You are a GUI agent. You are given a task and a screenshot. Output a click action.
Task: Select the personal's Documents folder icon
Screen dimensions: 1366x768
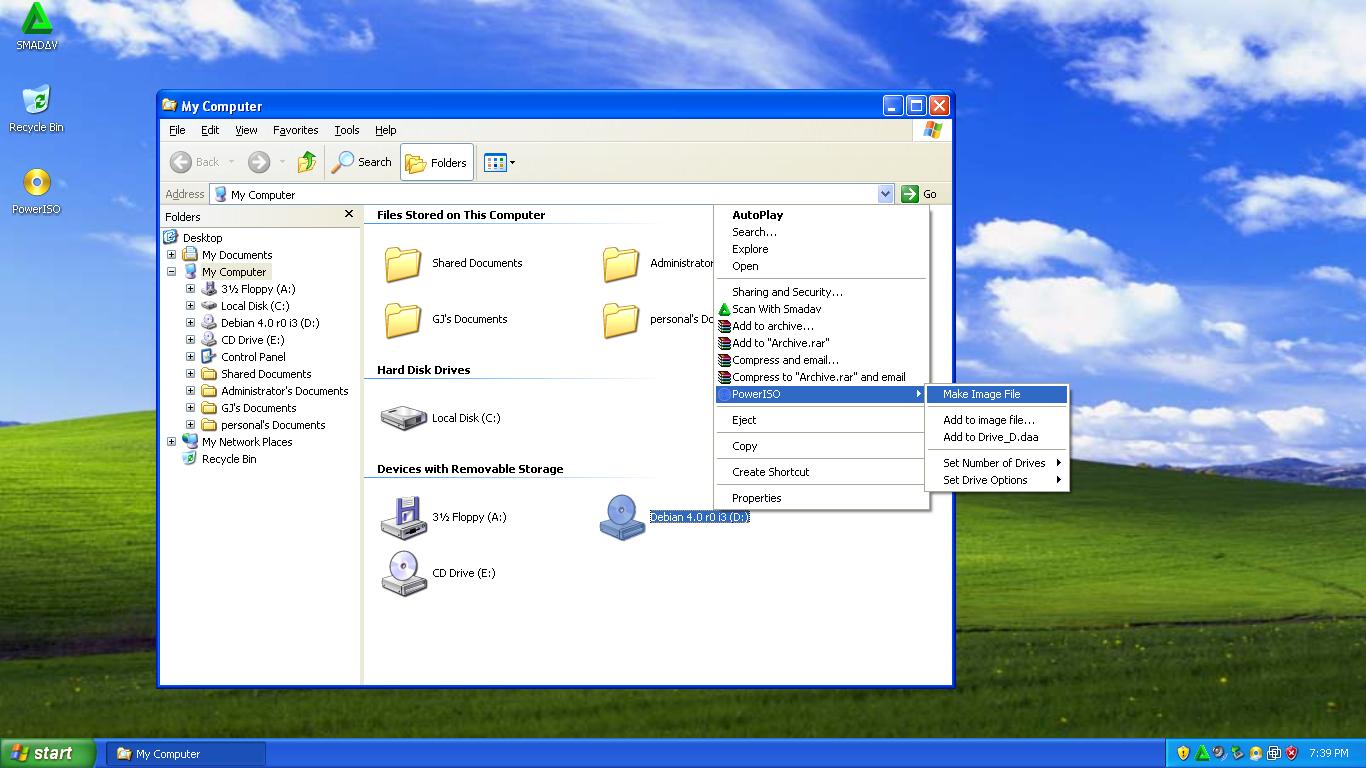tap(621, 319)
